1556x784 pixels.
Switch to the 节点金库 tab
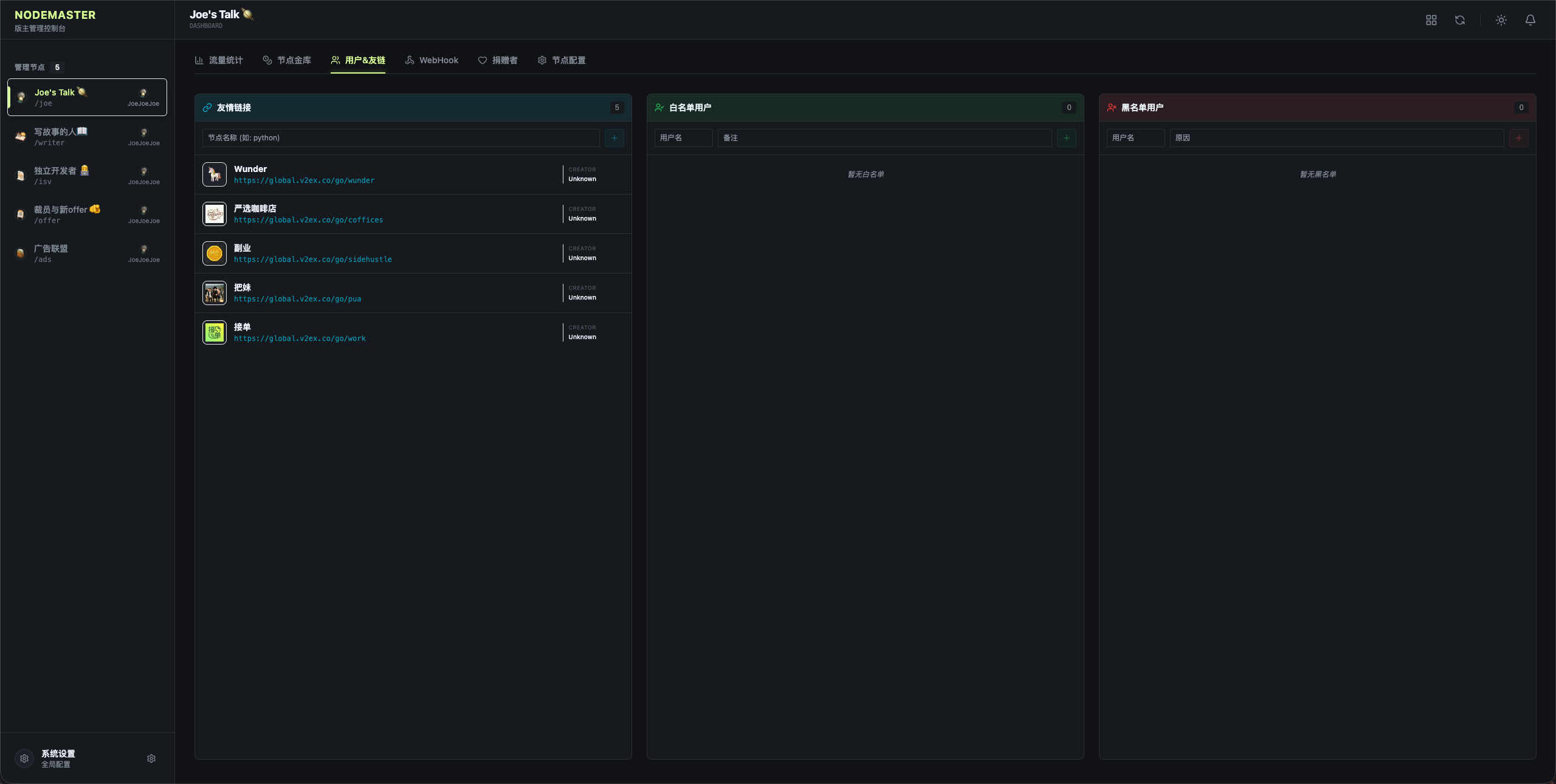click(287, 60)
